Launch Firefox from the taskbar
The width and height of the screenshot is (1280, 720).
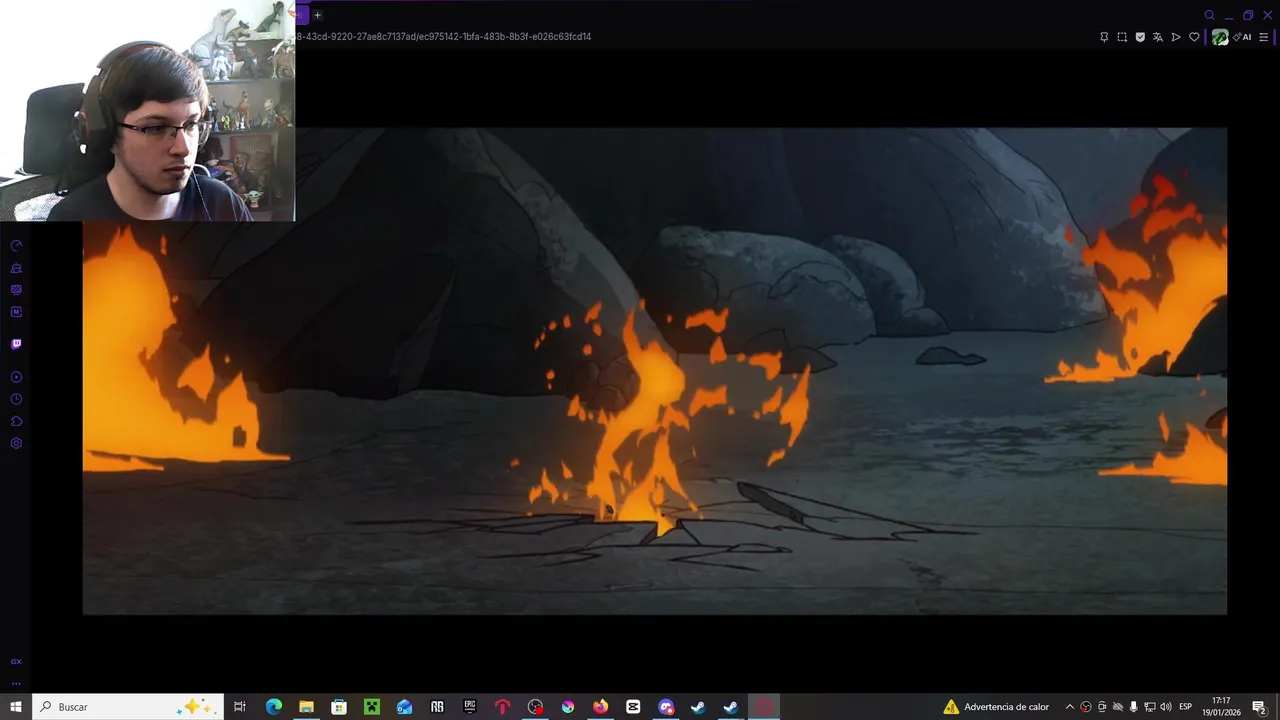pos(600,707)
